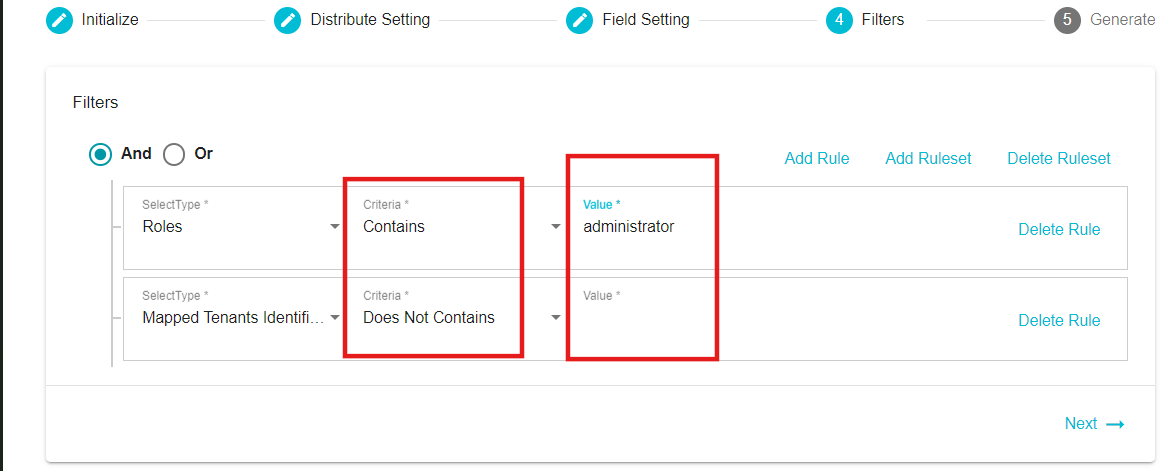Screen dimensions: 1171x471
Task: Select the And radio button
Action: (x=100, y=155)
